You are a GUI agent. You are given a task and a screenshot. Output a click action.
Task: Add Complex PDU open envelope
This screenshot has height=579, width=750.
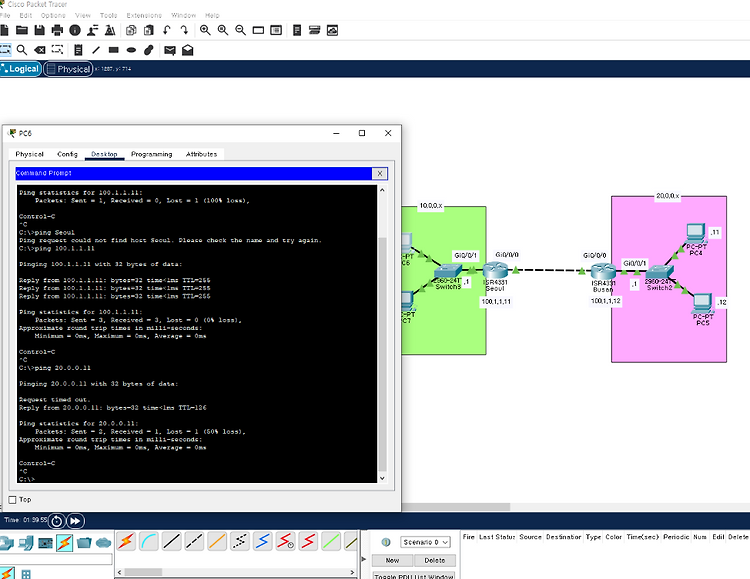click(188, 50)
